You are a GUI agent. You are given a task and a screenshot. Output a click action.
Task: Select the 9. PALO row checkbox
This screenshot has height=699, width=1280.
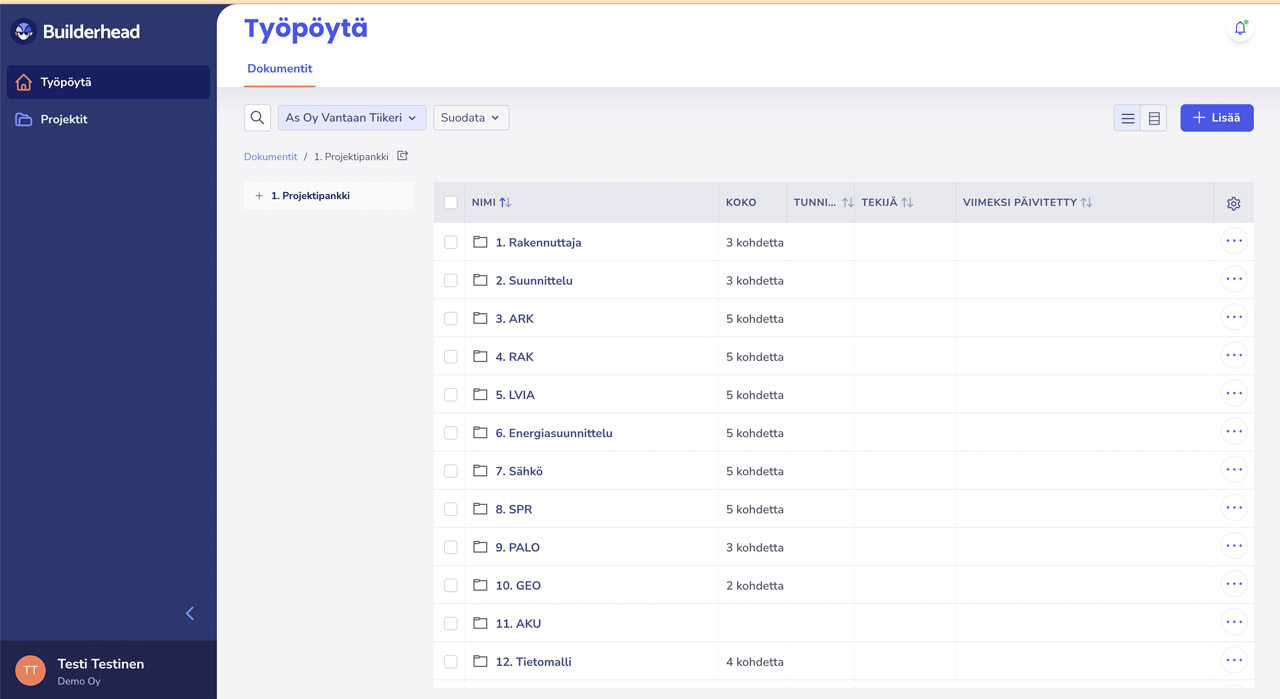coord(451,547)
